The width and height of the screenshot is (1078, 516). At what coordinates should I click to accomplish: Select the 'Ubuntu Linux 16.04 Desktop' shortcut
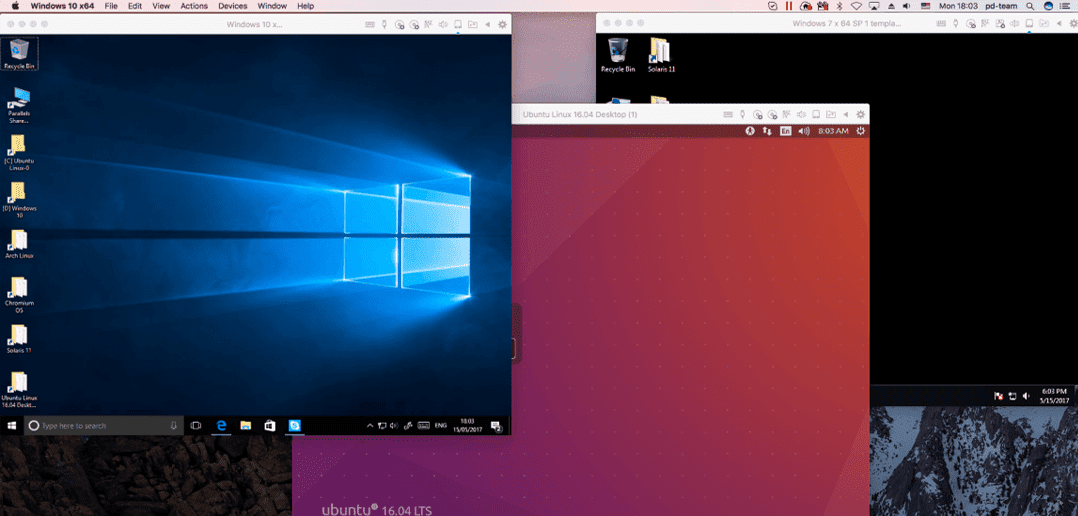tap(19, 390)
